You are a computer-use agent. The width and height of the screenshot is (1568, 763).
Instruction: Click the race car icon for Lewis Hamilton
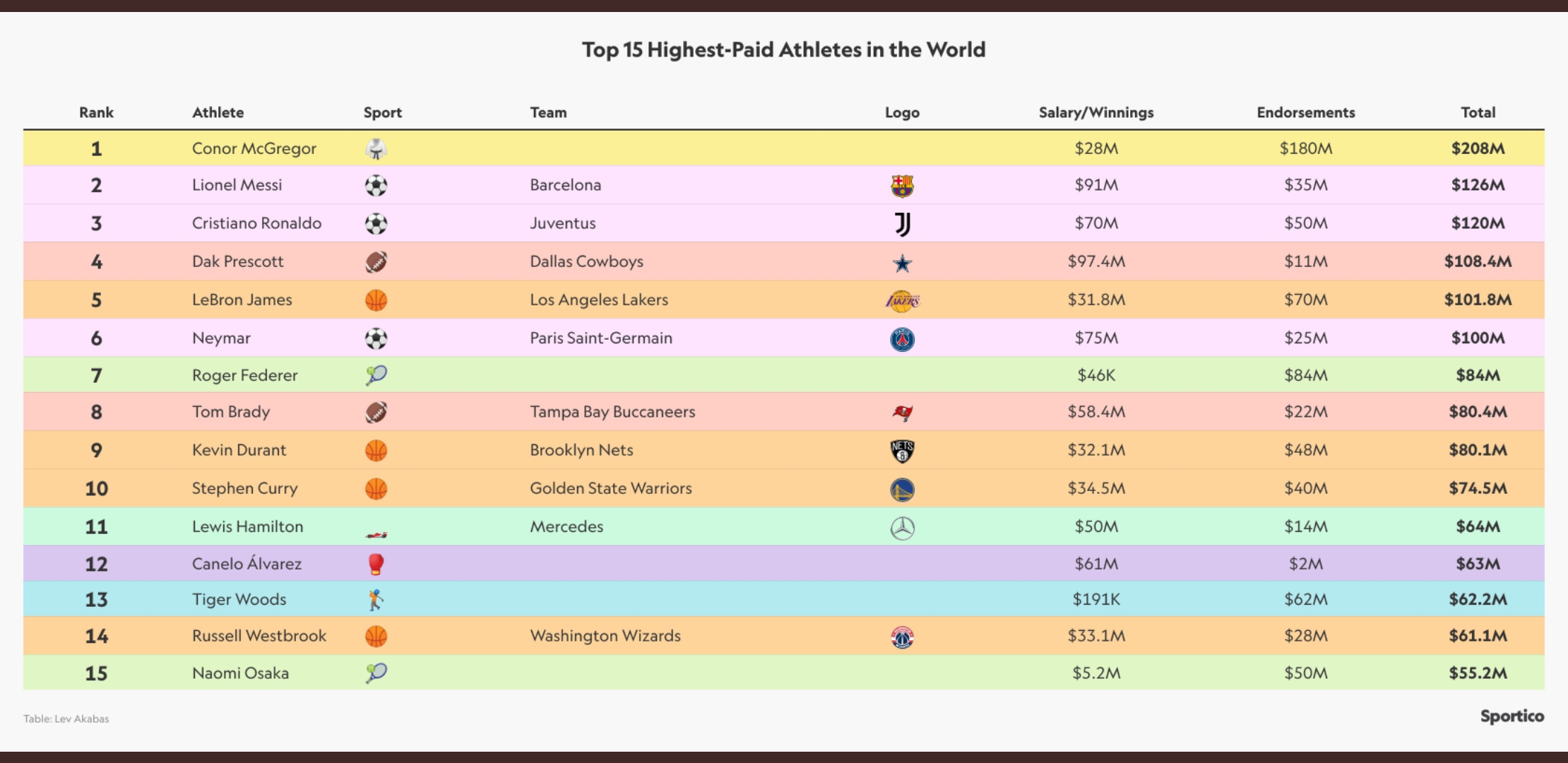point(376,534)
